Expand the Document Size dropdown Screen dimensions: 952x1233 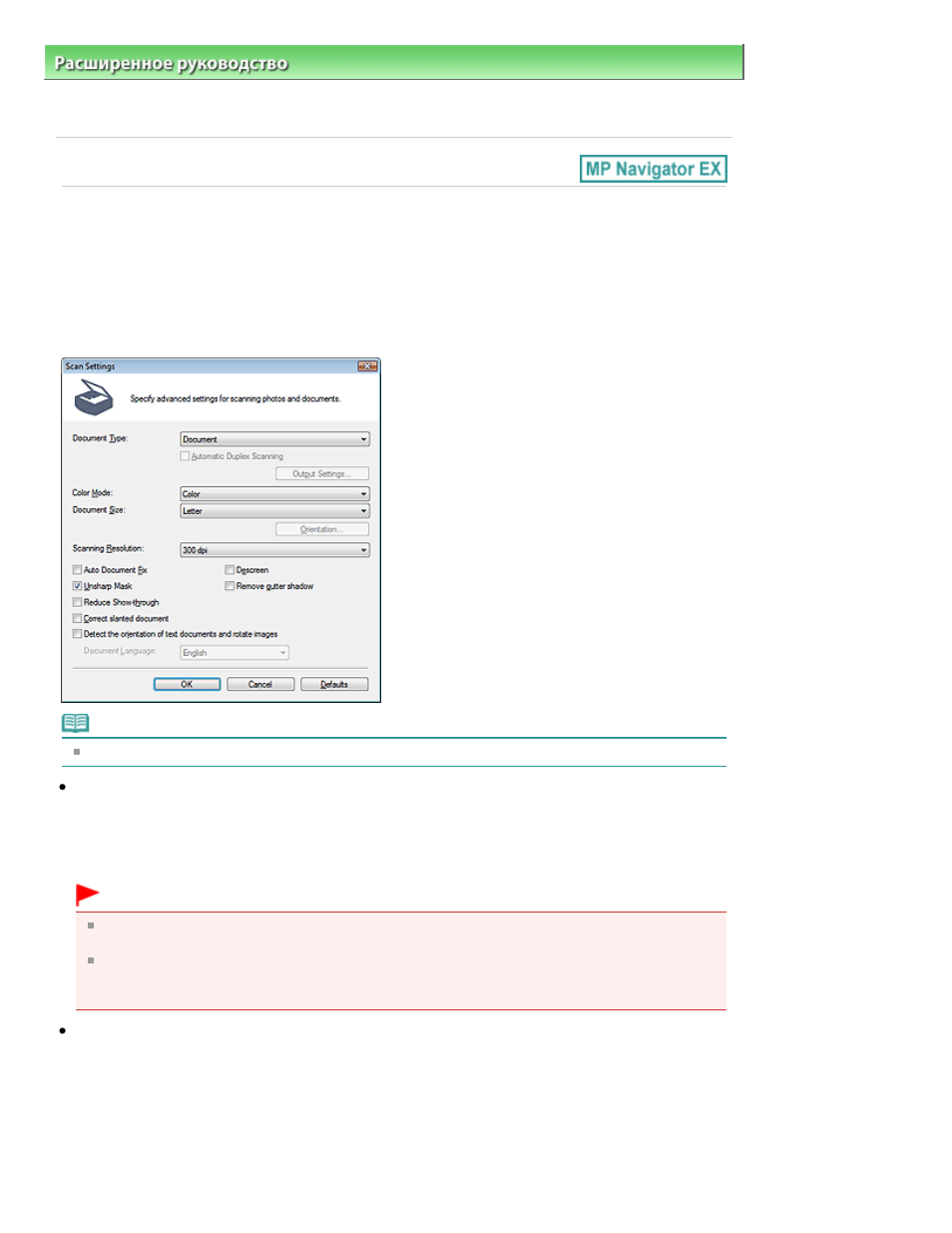point(274,511)
